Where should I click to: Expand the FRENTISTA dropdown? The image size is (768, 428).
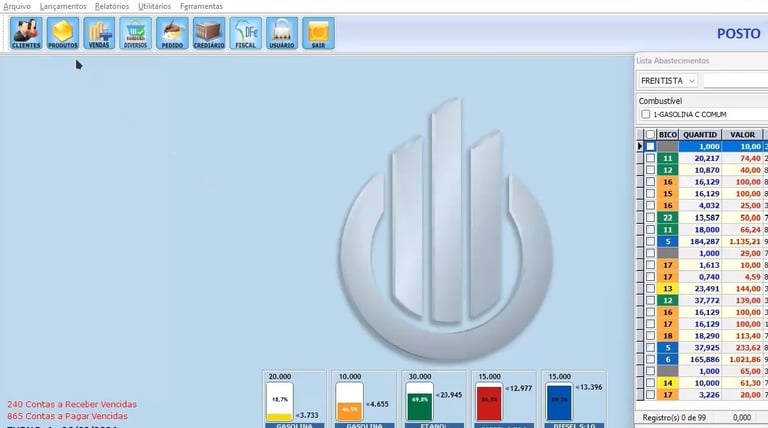(692, 81)
